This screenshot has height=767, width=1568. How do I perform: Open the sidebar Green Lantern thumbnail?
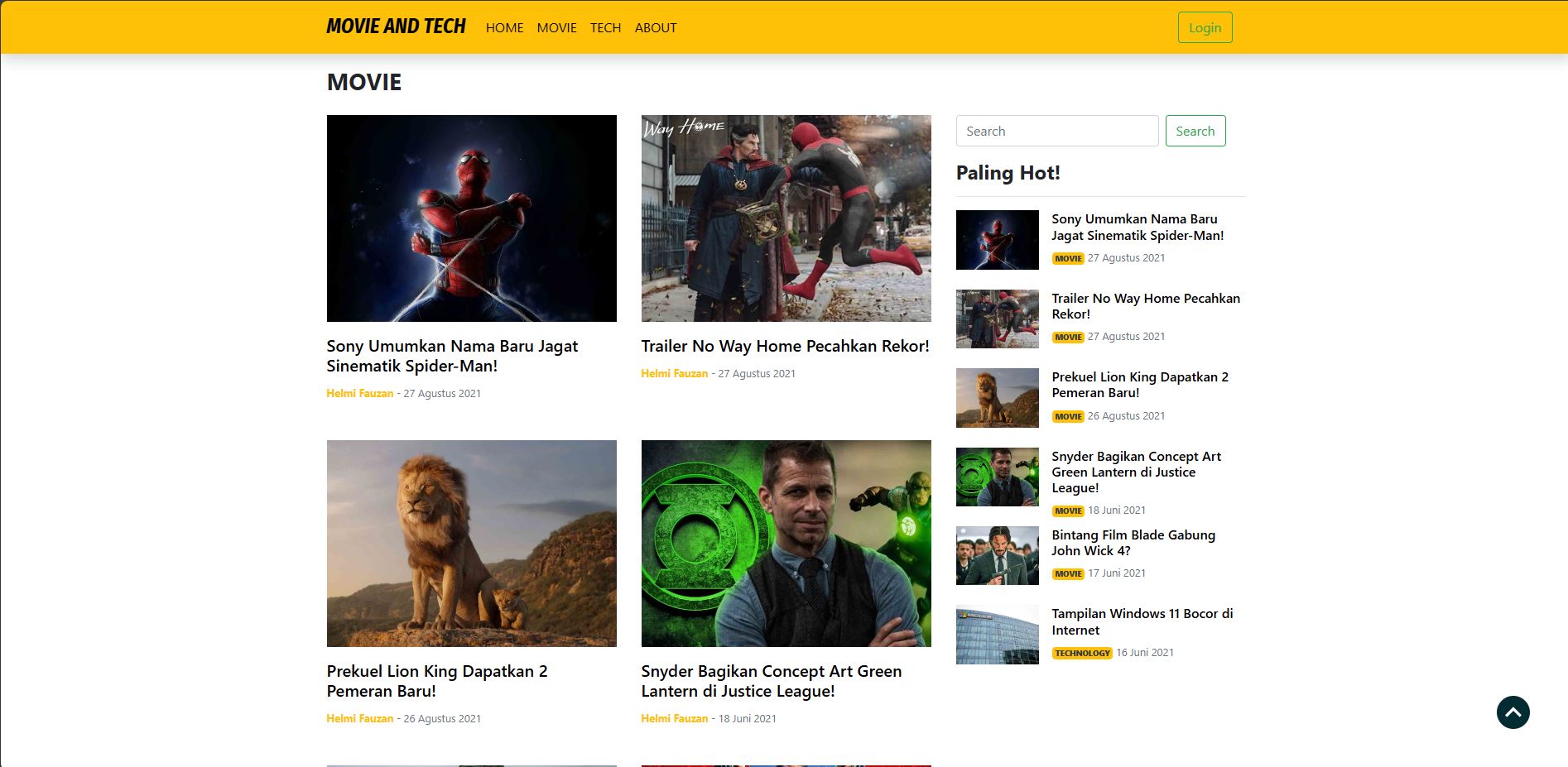[997, 477]
